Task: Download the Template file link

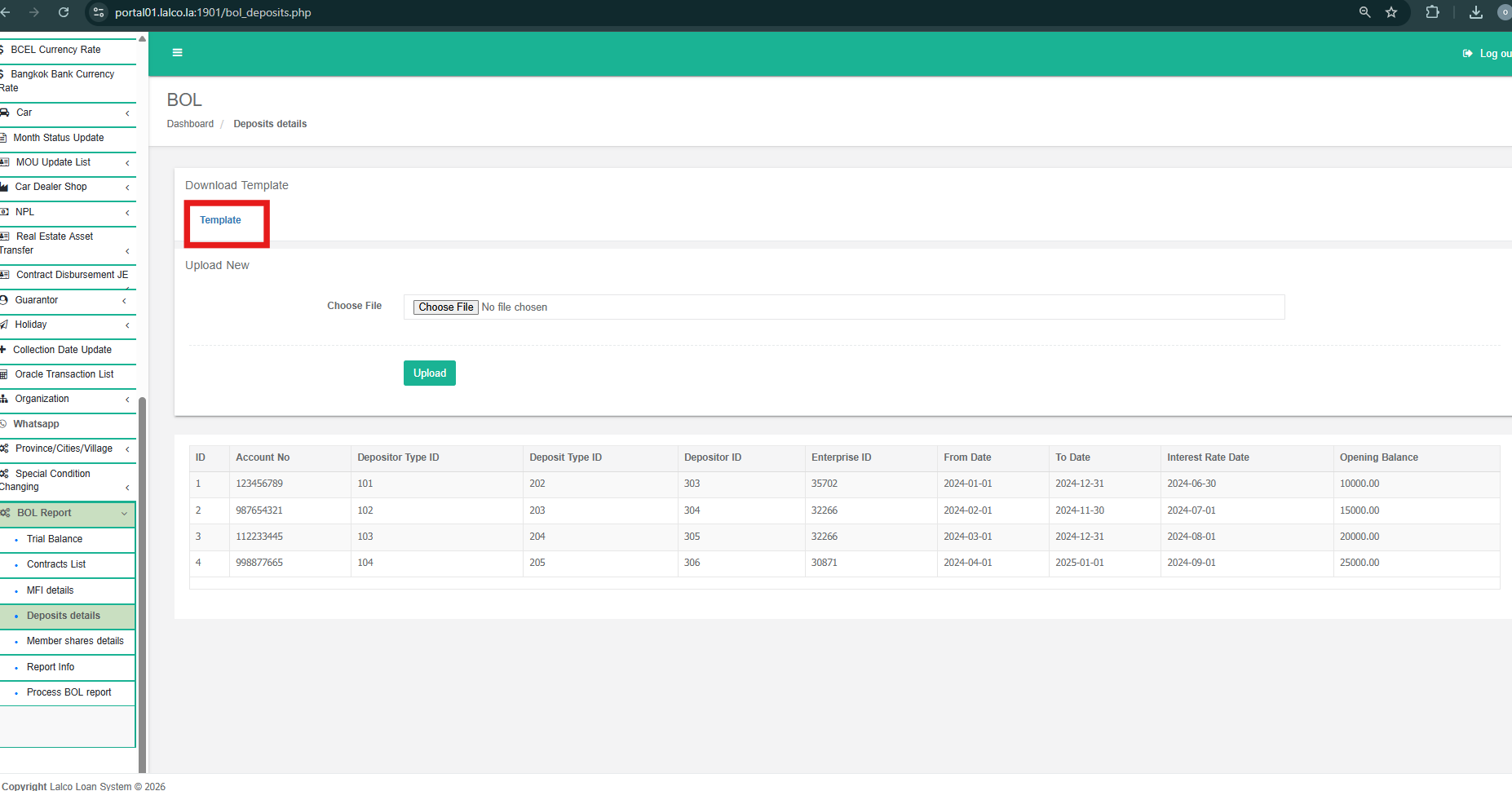Action: click(x=220, y=220)
